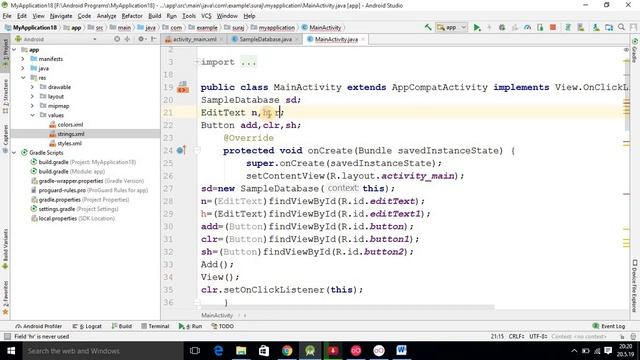Click the Attach debugger to process icon

[x=540, y=27]
